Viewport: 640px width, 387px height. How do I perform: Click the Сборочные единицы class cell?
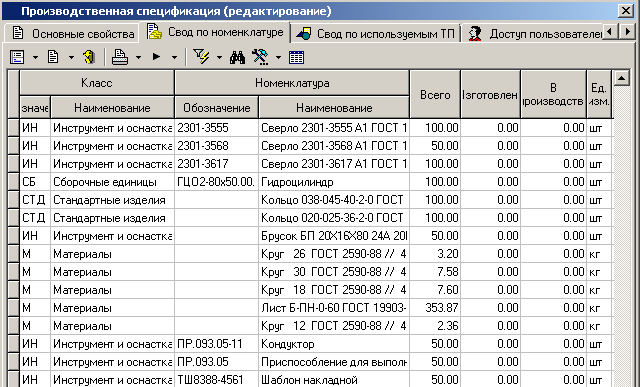coord(112,182)
